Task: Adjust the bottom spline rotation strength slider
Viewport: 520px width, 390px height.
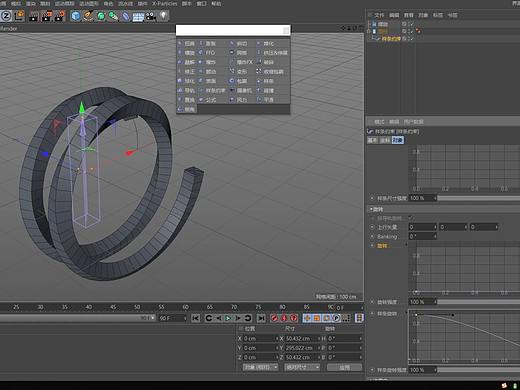Action: [x=479, y=370]
